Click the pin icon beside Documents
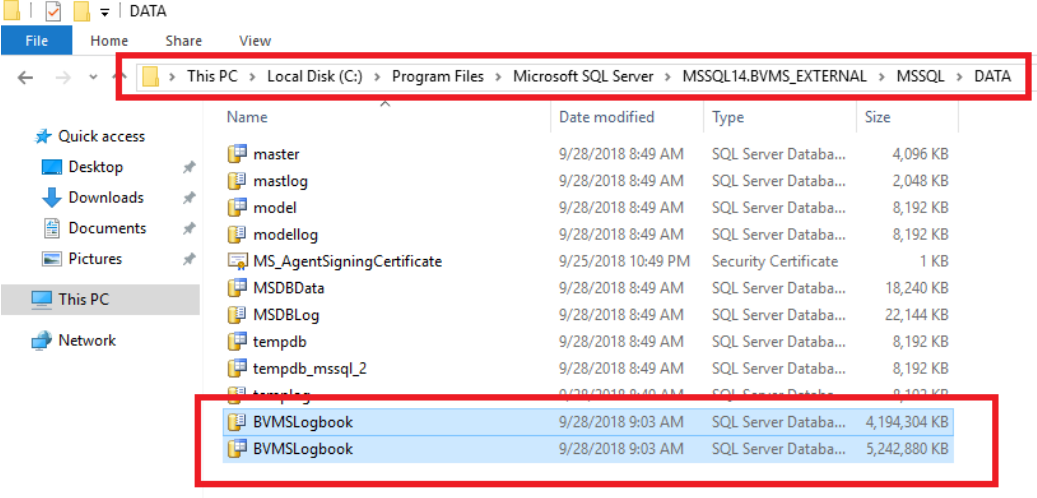 tap(188, 229)
